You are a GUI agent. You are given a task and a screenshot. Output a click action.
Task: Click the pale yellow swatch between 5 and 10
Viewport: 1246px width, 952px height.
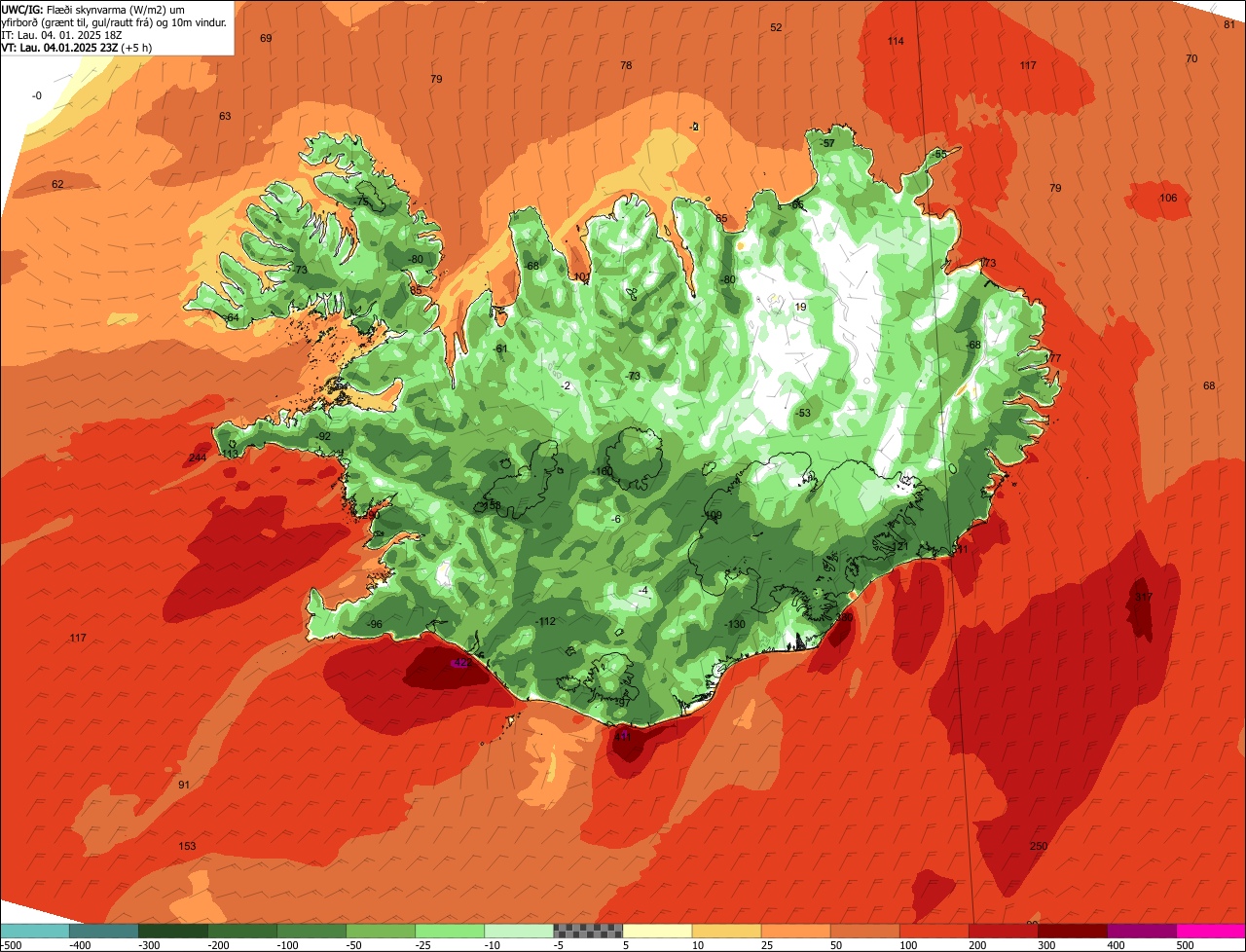(657, 931)
